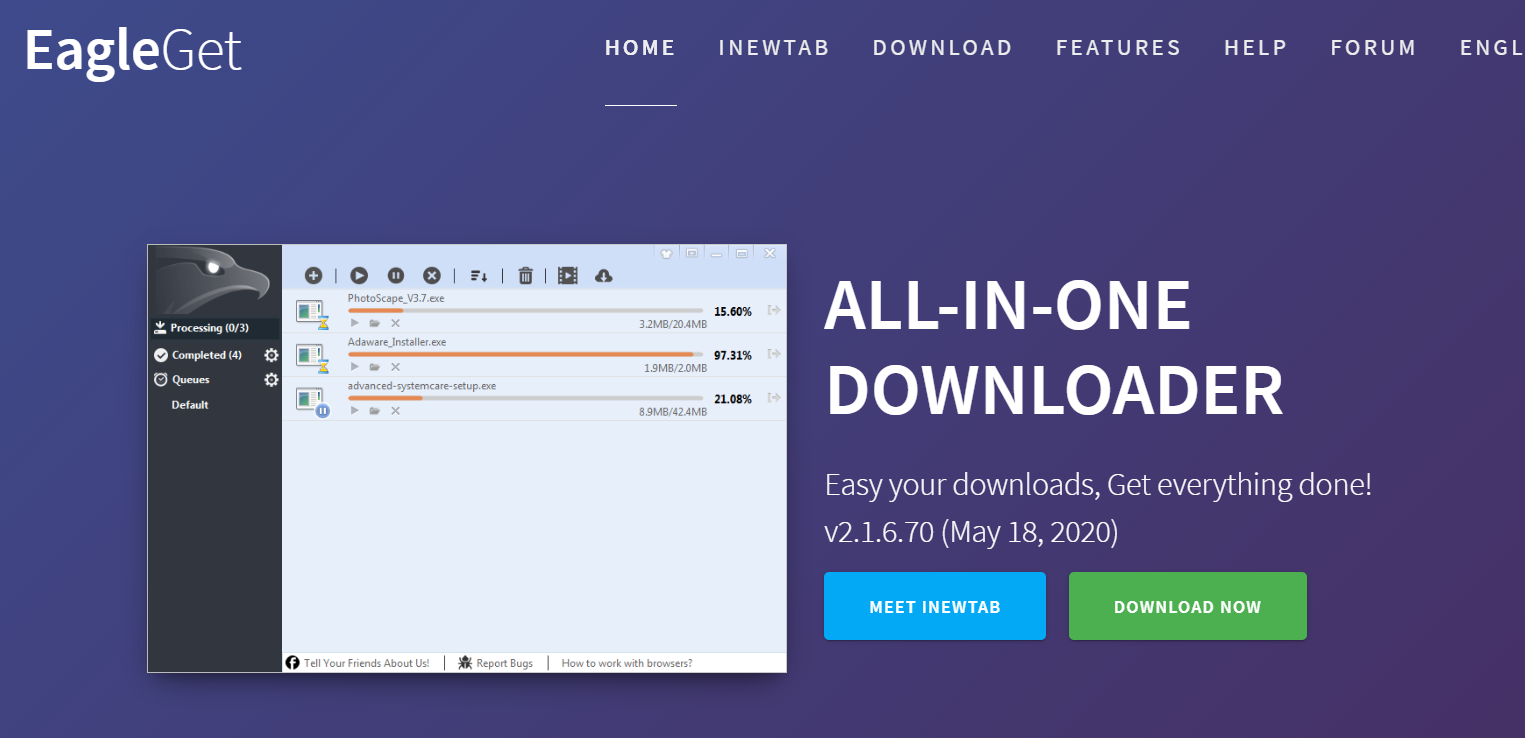
Task: Click the trash delete toolbar icon
Action: (525, 275)
